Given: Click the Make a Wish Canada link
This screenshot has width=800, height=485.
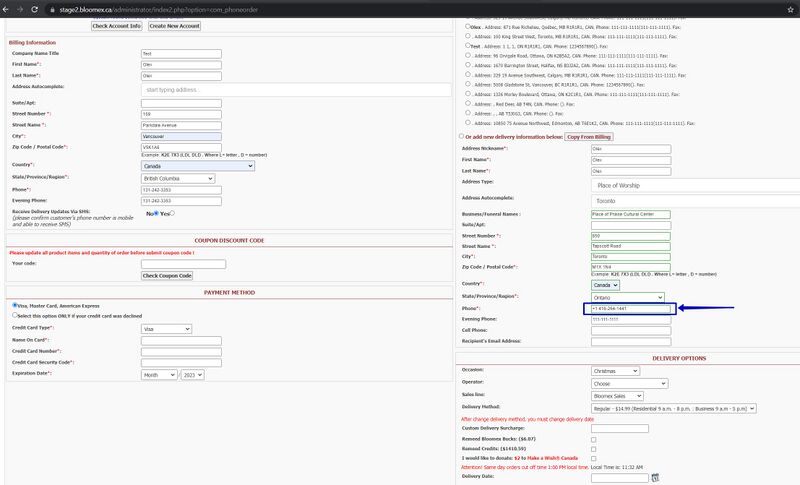Looking at the screenshot, I should click(553, 458).
